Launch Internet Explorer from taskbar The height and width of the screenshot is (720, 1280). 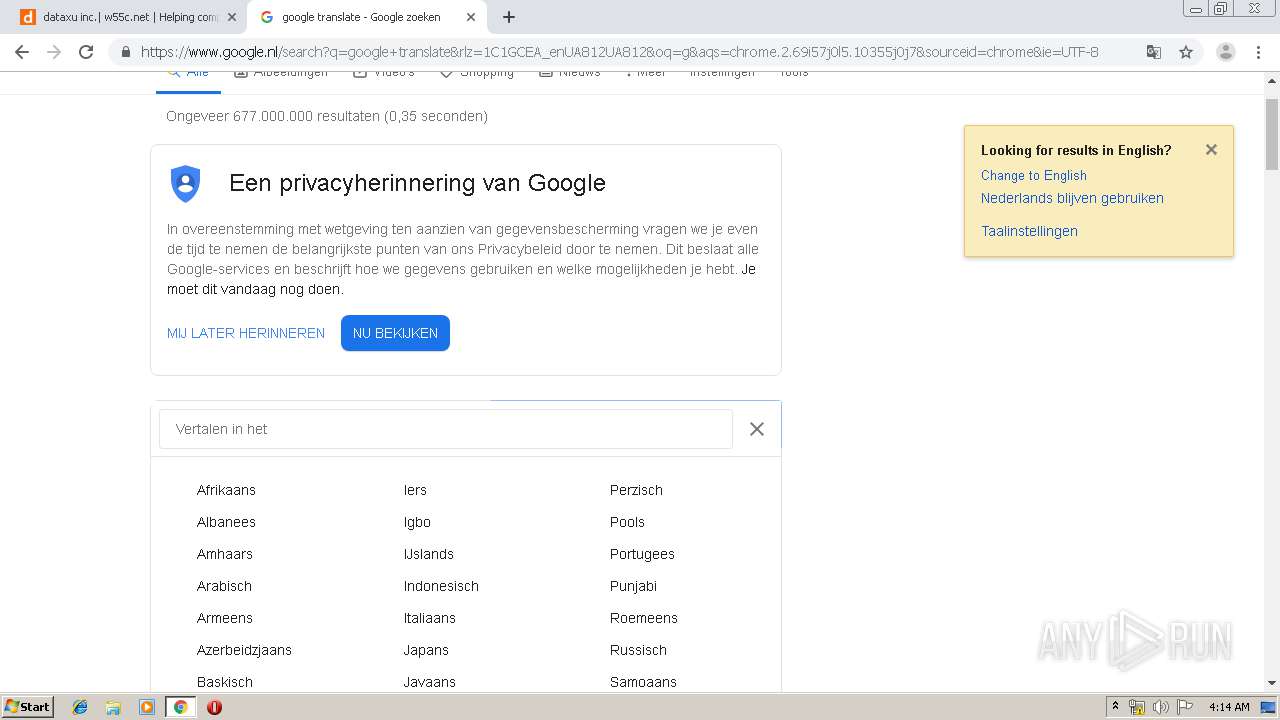80,707
